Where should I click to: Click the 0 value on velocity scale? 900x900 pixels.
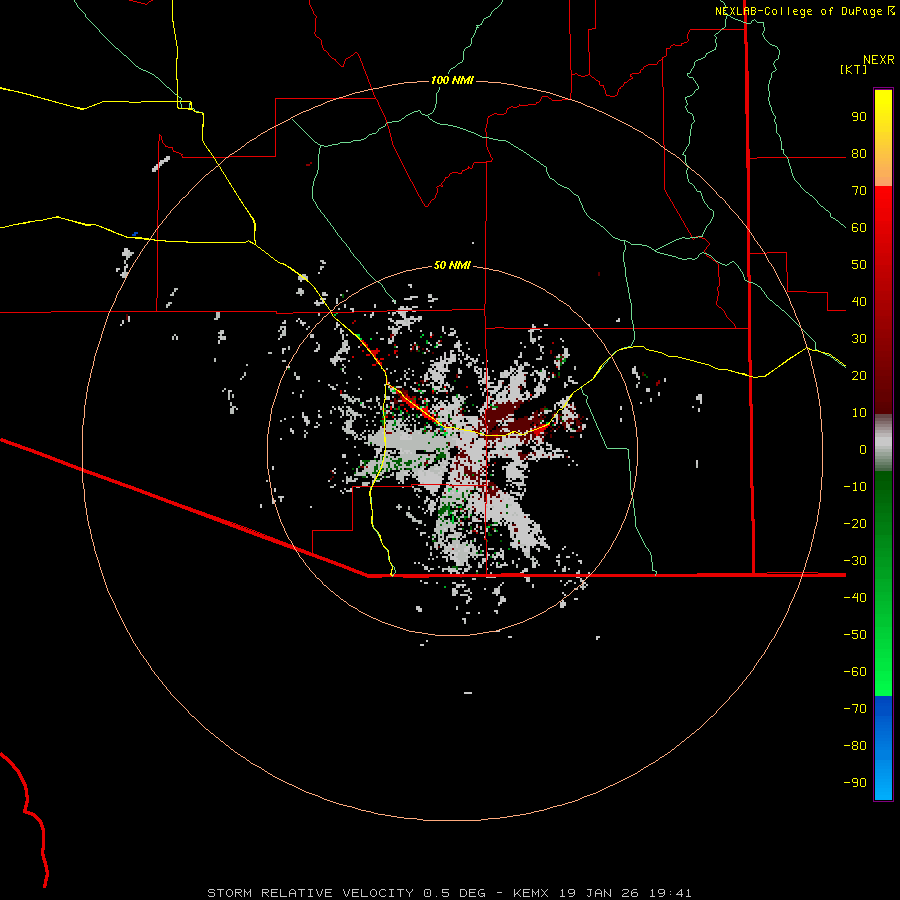[863, 450]
